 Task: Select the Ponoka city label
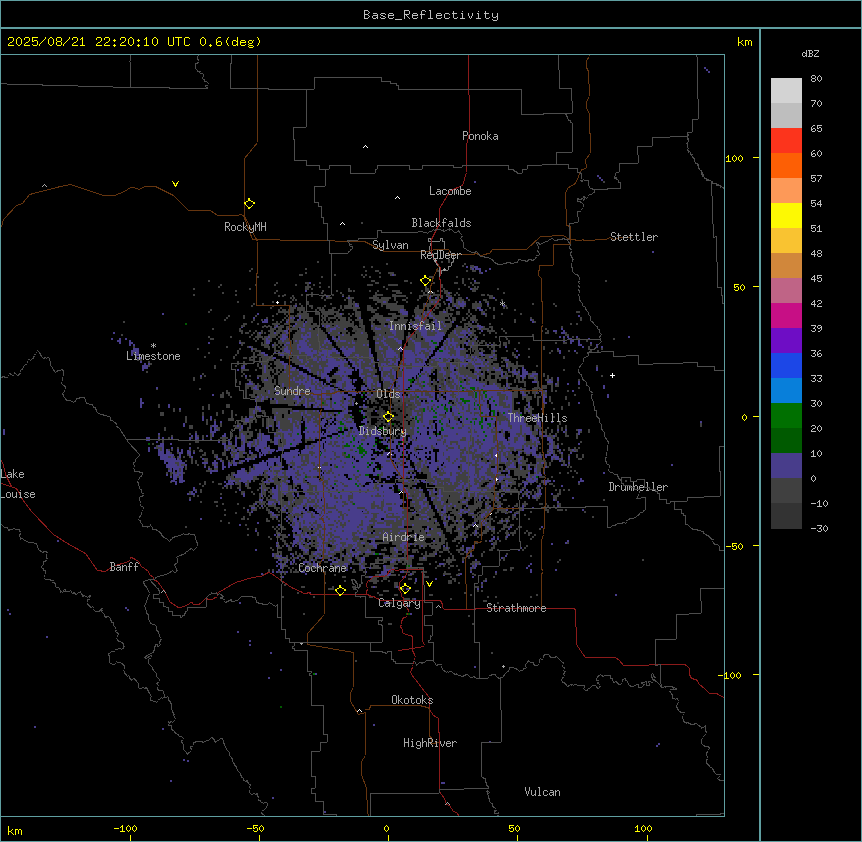[x=480, y=136]
